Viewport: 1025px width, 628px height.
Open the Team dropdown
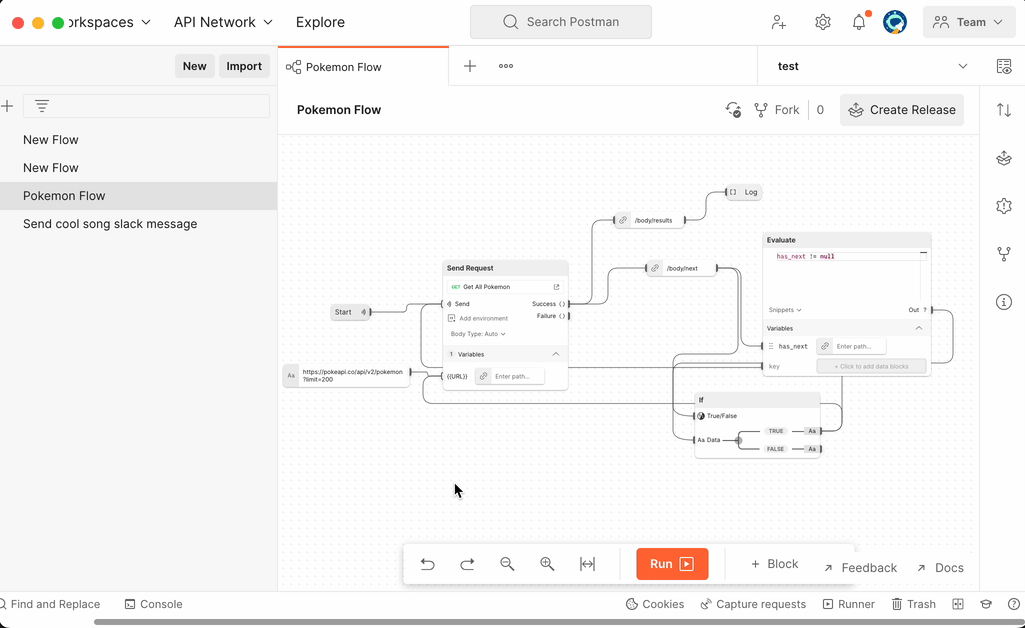pyautogui.click(x=969, y=22)
